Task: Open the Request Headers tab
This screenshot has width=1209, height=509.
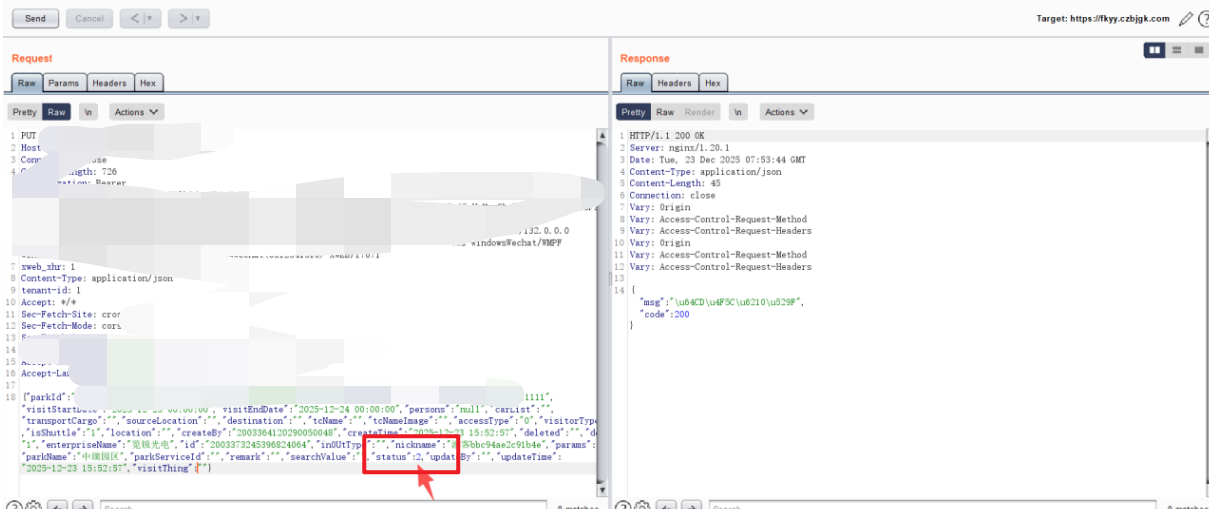Action: tap(110, 83)
